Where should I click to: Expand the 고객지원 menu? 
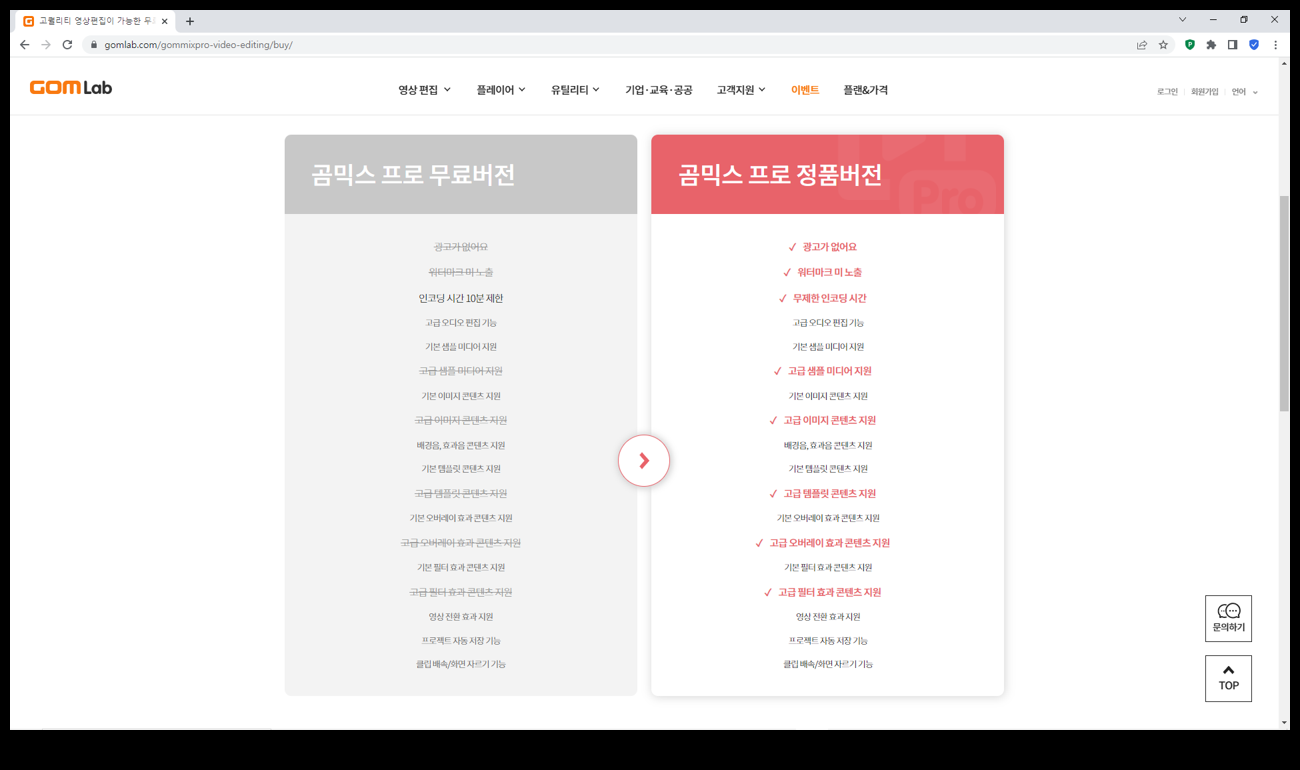(741, 90)
